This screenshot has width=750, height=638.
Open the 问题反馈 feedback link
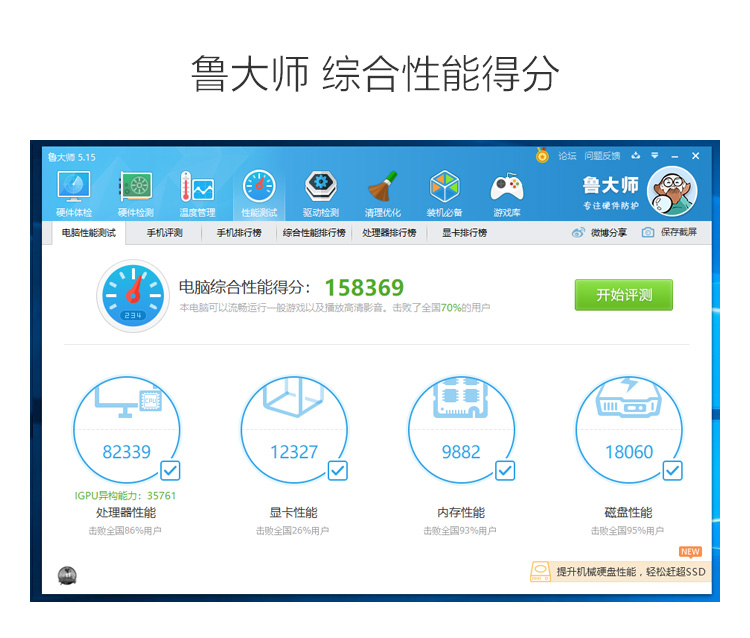pos(602,156)
